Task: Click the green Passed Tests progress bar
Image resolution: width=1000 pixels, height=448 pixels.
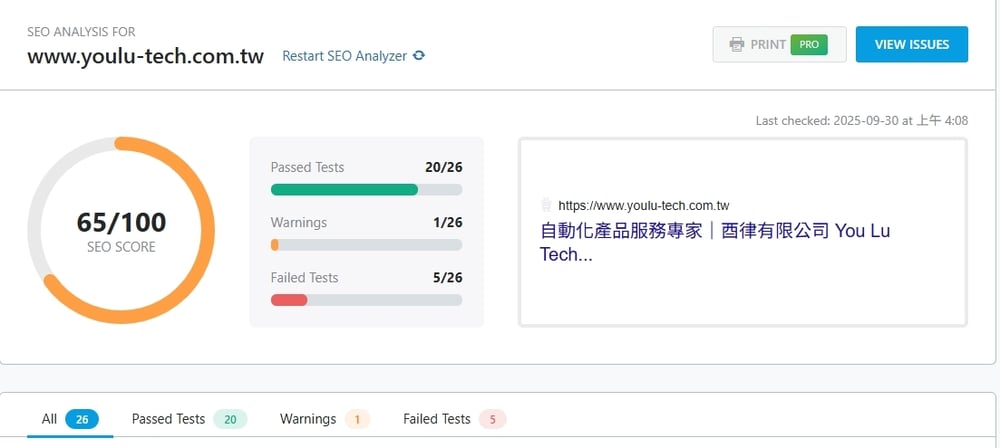Action: point(344,189)
